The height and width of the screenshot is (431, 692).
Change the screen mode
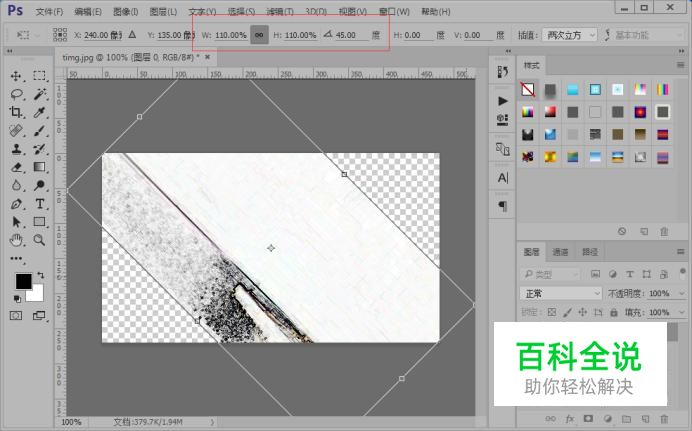point(39,315)
